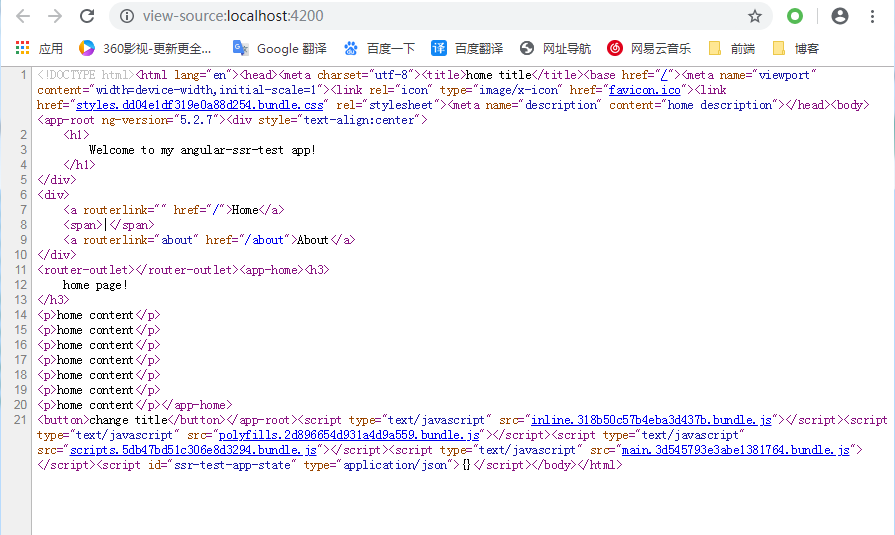
Task: Open the base href "/" link
Action: click(664, 75)
